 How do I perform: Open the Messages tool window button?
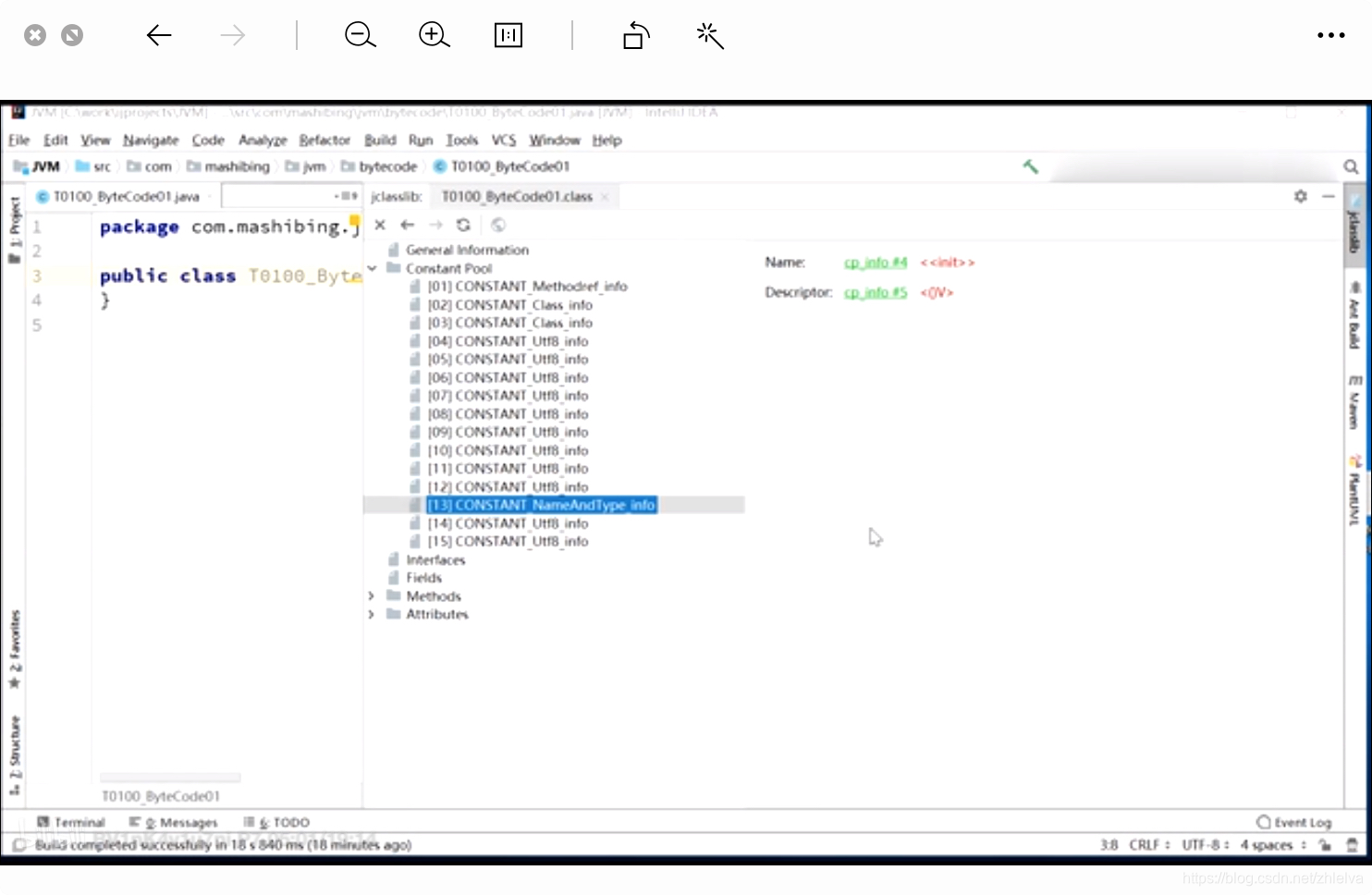pos(174,822)
